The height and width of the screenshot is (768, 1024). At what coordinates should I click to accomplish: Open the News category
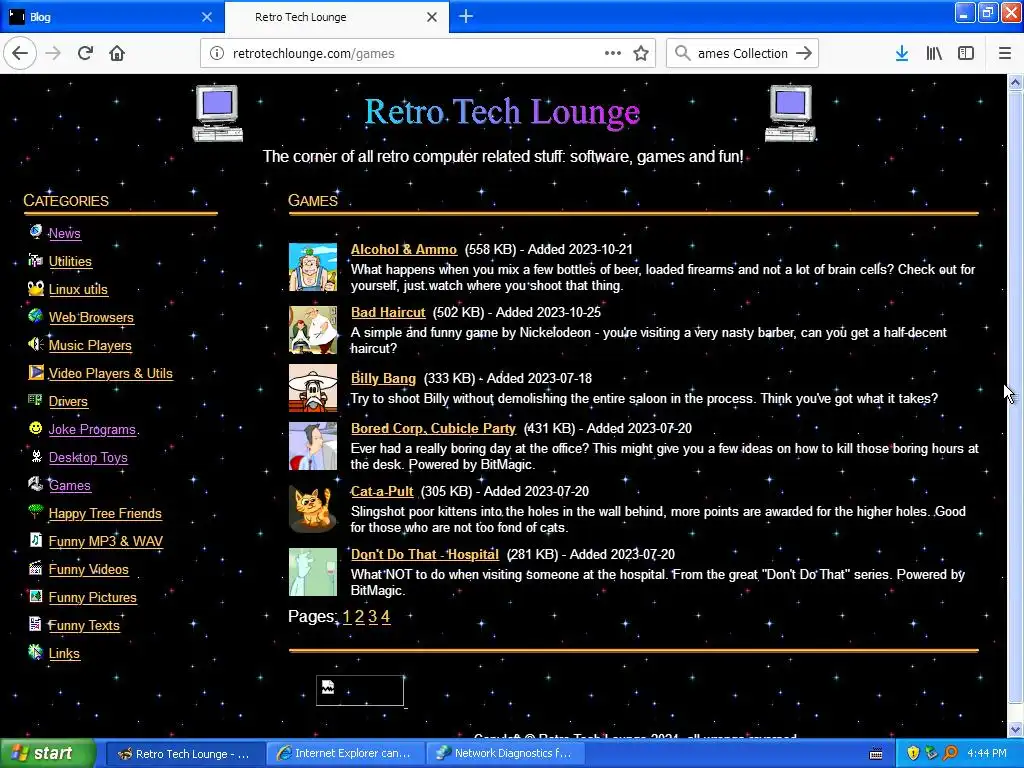click(65, 233)
